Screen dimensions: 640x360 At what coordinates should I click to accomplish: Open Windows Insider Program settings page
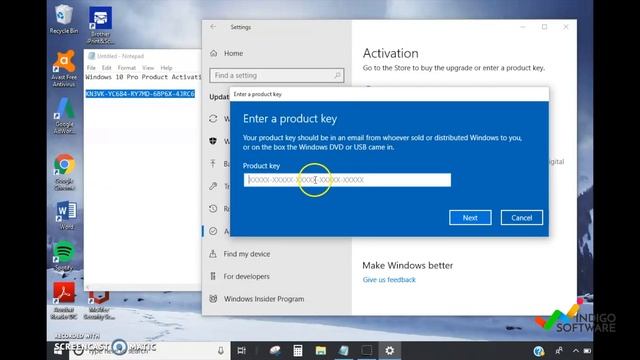(264, 299)
